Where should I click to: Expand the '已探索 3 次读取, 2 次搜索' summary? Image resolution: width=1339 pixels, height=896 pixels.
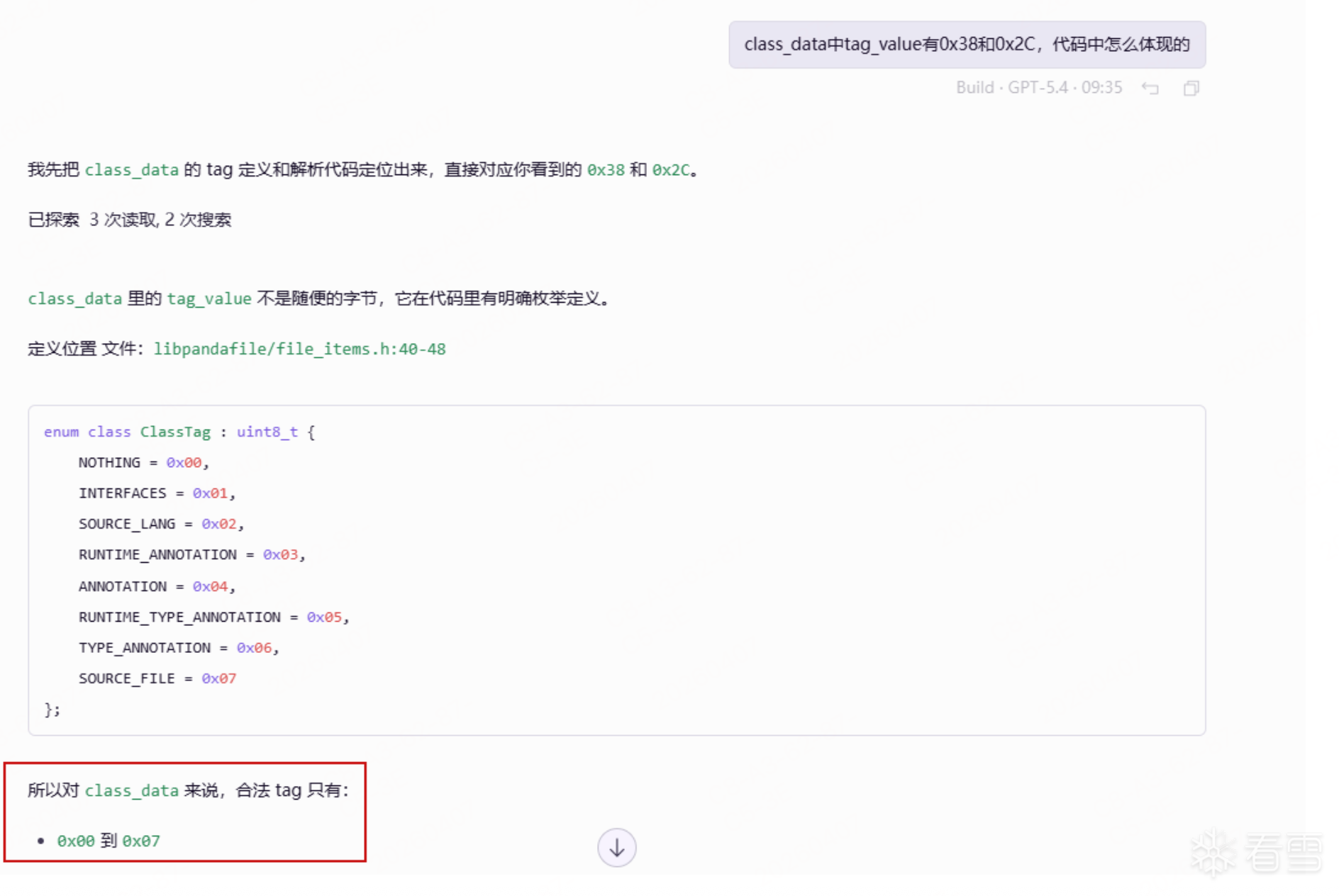coord(130,220)
